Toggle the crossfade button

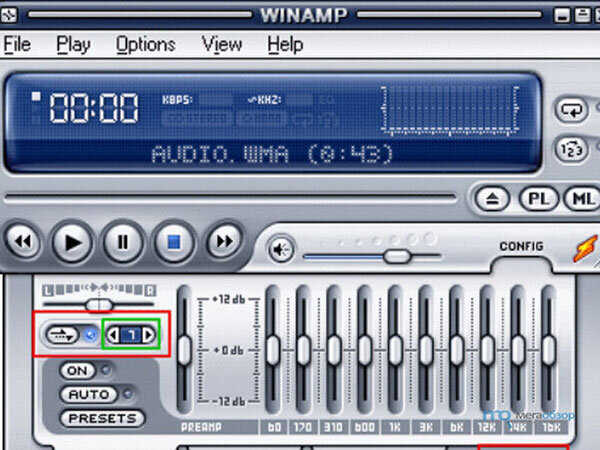[x=62, y=335]
